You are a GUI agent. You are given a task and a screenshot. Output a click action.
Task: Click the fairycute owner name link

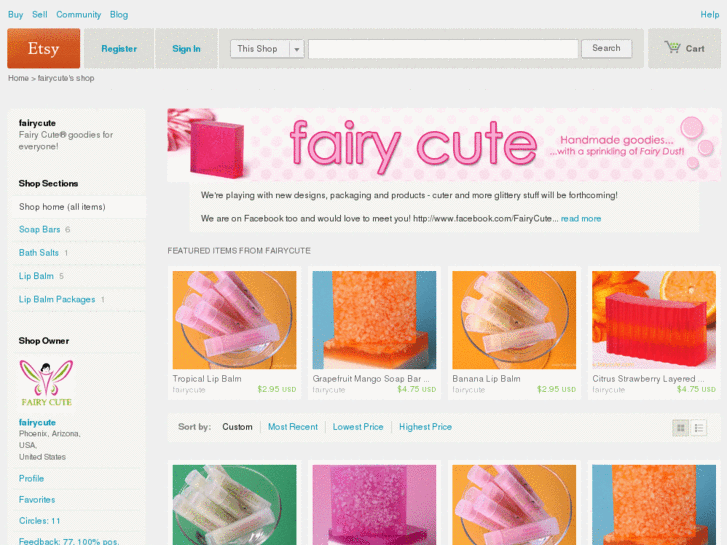pos(37,423)
